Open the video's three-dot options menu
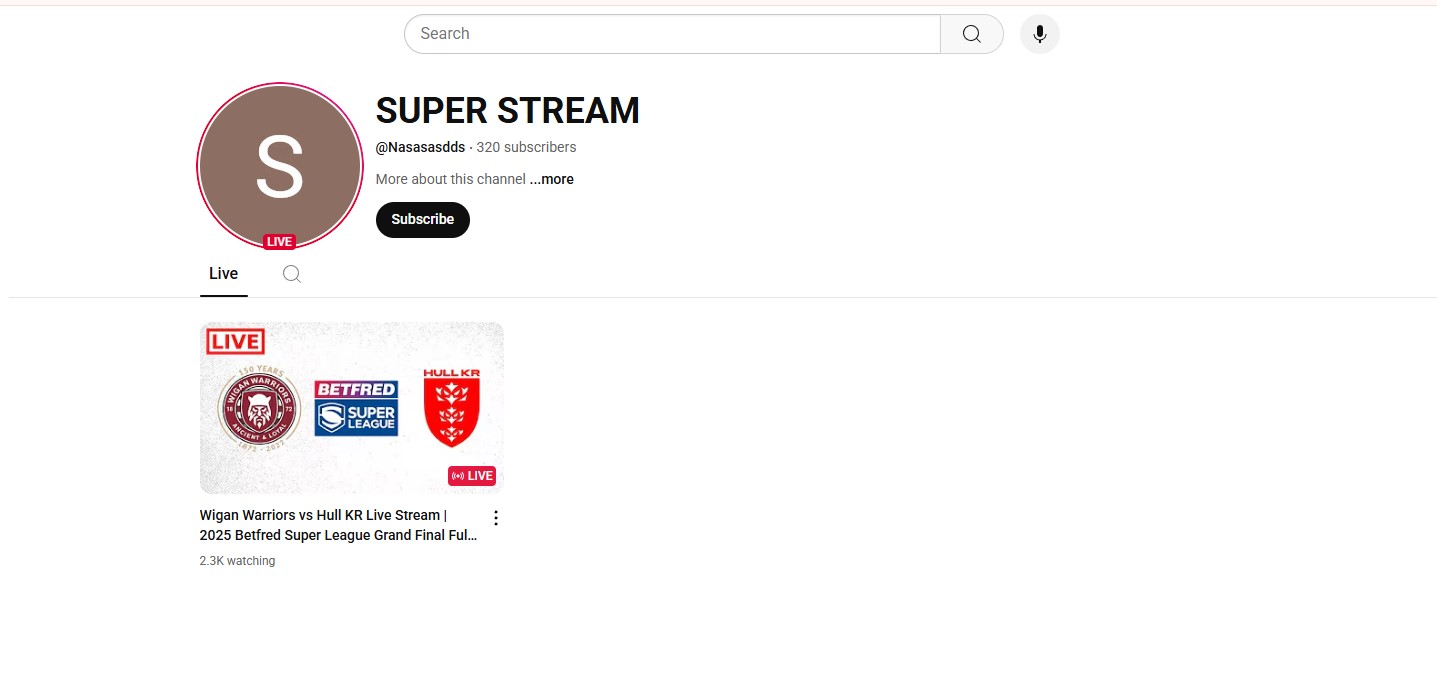This screenshot has height=696, width=1437. (x=496, y=518)
